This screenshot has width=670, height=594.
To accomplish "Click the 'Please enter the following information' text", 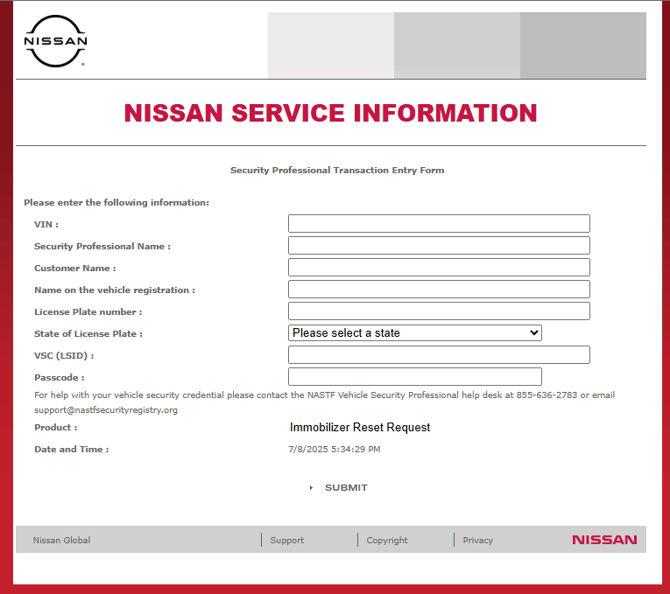I will click(x=117, y=203).
